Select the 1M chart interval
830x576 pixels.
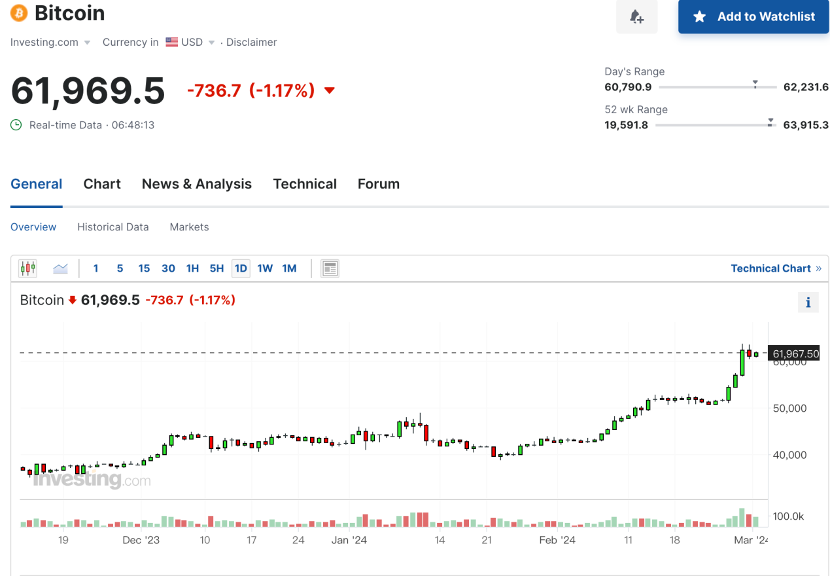coord(289,268)
